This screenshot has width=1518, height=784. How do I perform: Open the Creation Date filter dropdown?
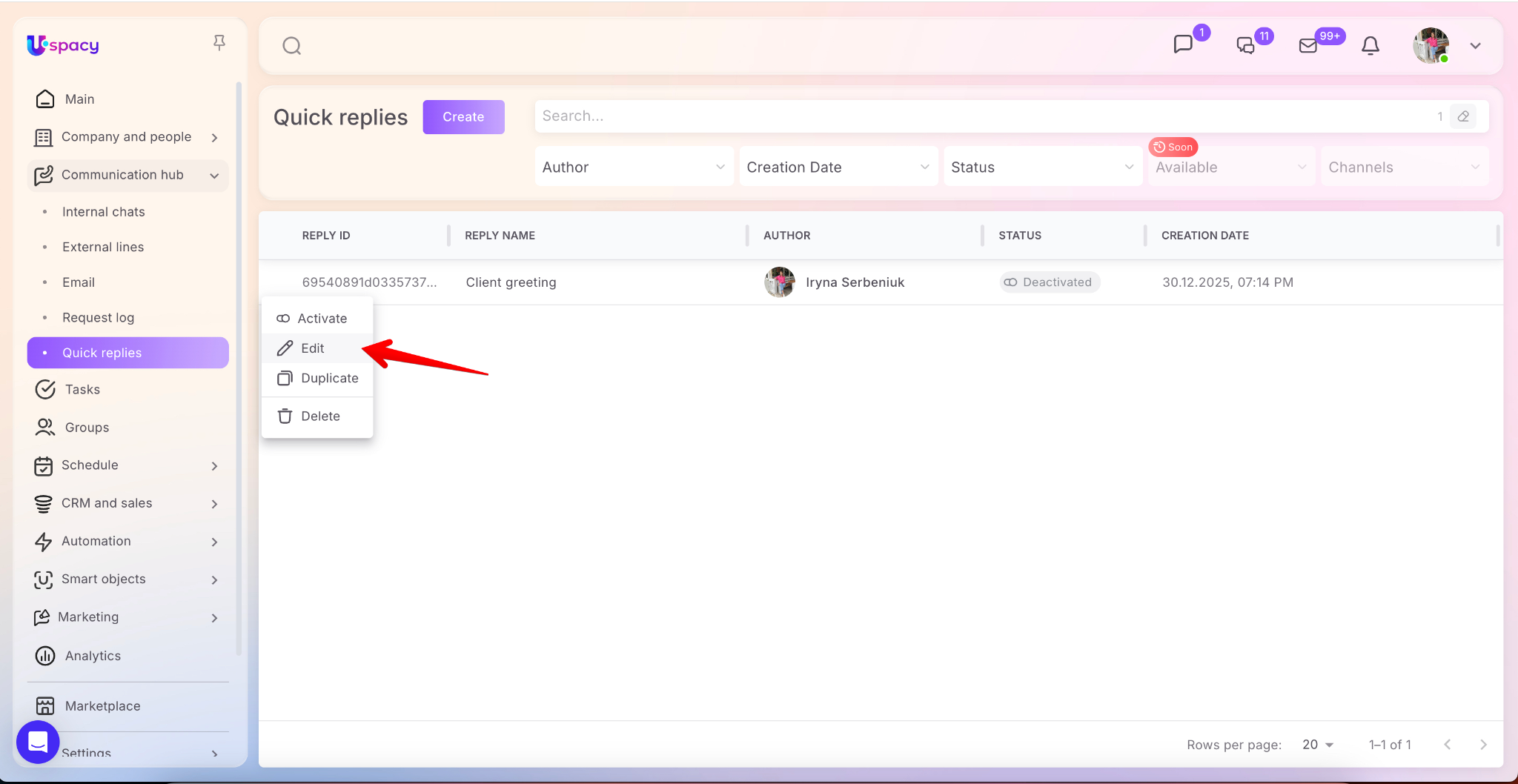click(x=838, y=167)
